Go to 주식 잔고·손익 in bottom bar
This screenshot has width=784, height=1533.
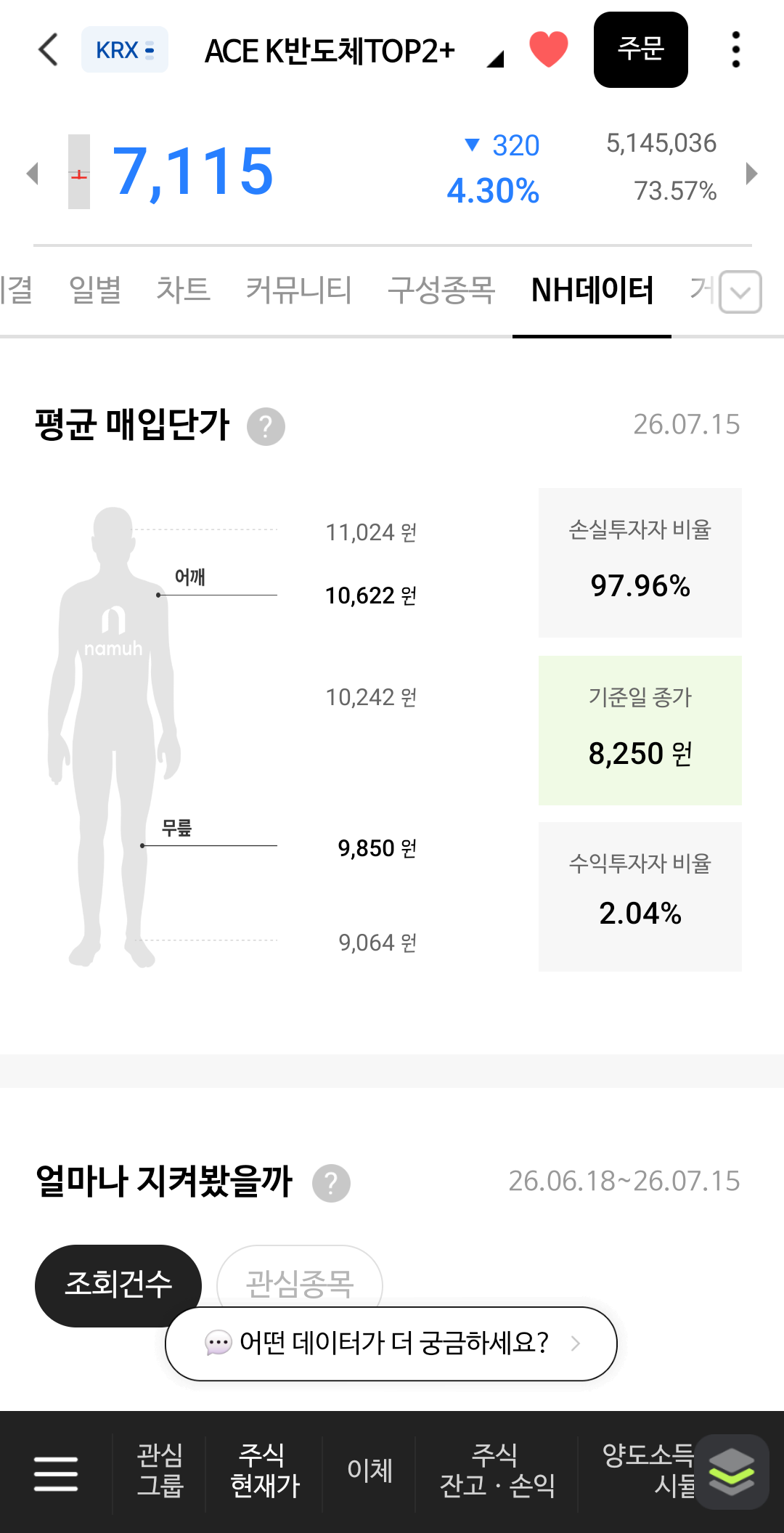497,1471
